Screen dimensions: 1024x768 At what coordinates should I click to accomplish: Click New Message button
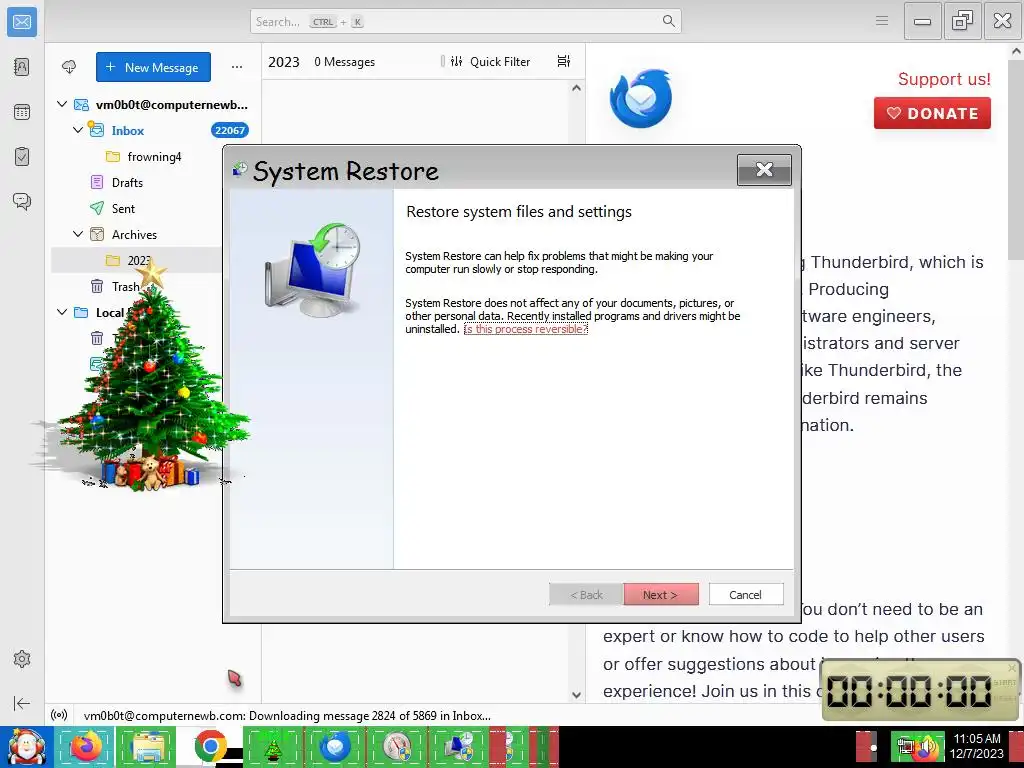[x=153, y=67]
